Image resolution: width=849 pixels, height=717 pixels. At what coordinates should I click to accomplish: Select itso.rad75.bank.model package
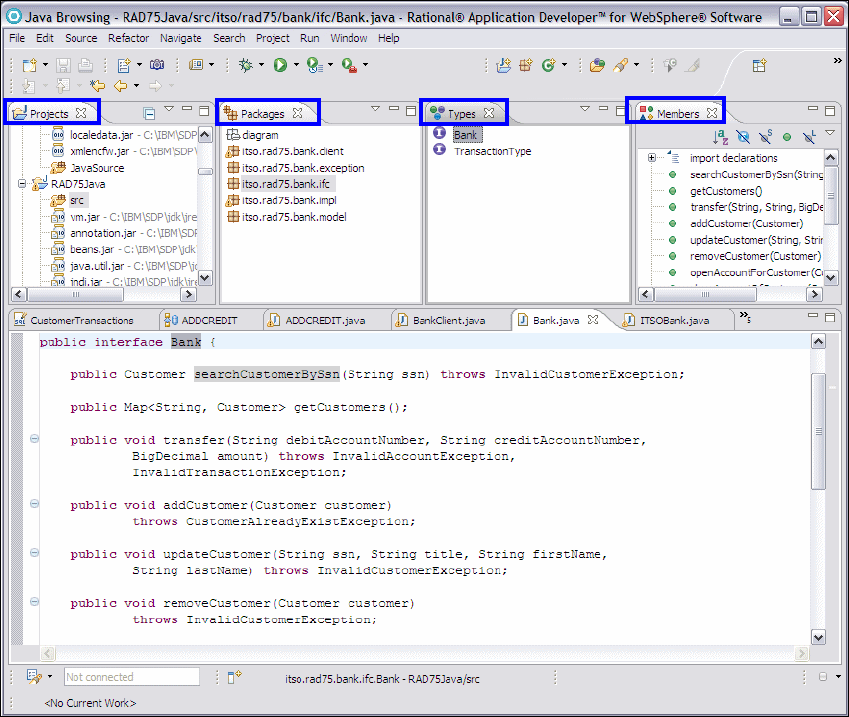point(293,217)
